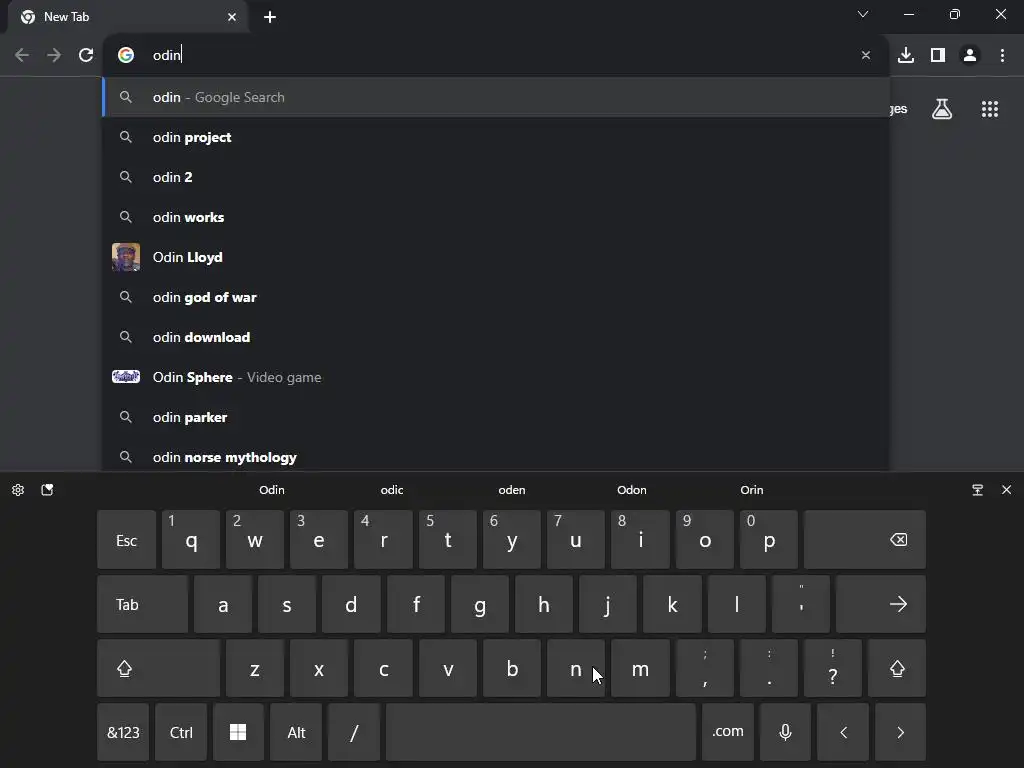The width and height of the screenshot is (1024, 768).
Task: Tap the backspace key
Action: [865, 540]
